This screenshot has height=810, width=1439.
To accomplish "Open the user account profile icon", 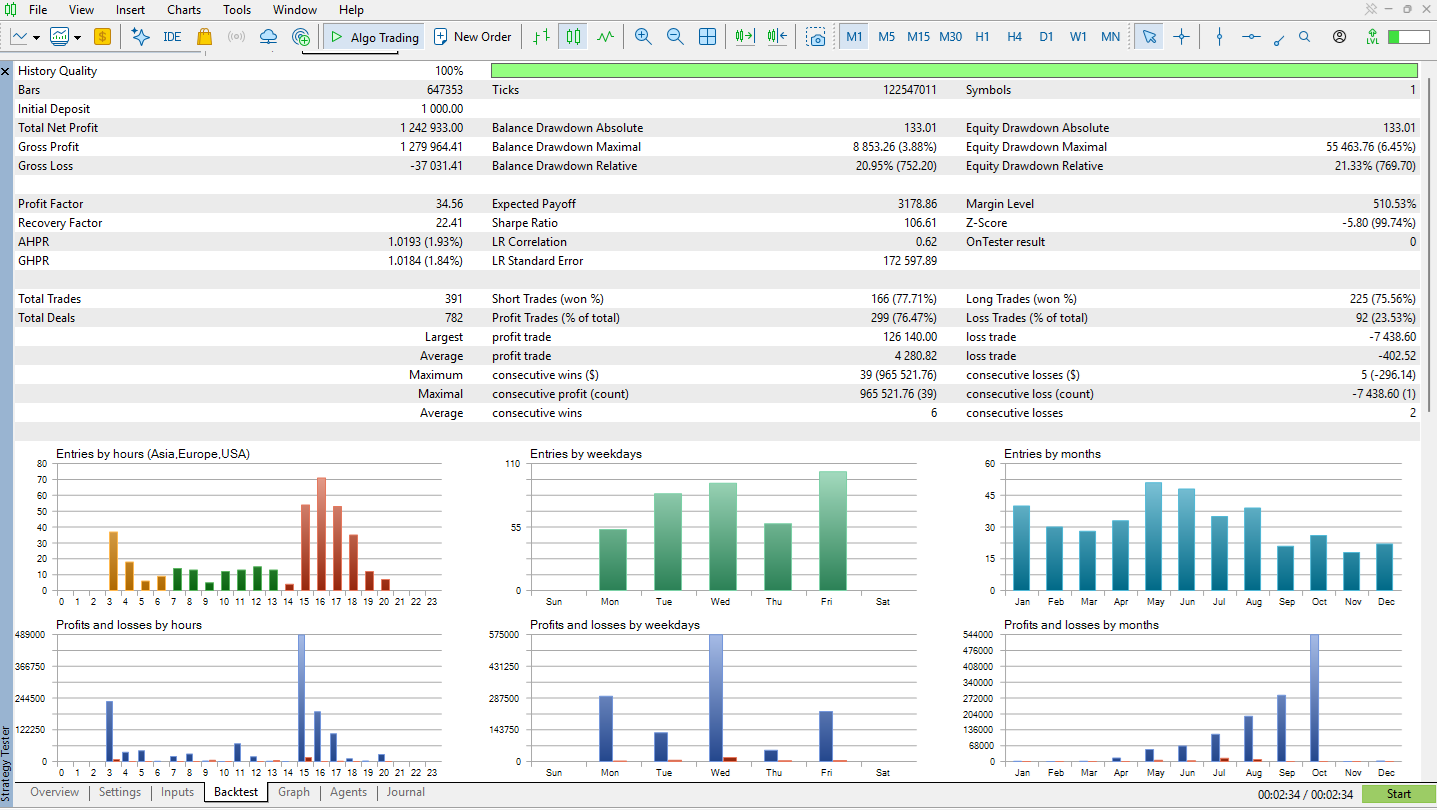I will coord(1339,37).
